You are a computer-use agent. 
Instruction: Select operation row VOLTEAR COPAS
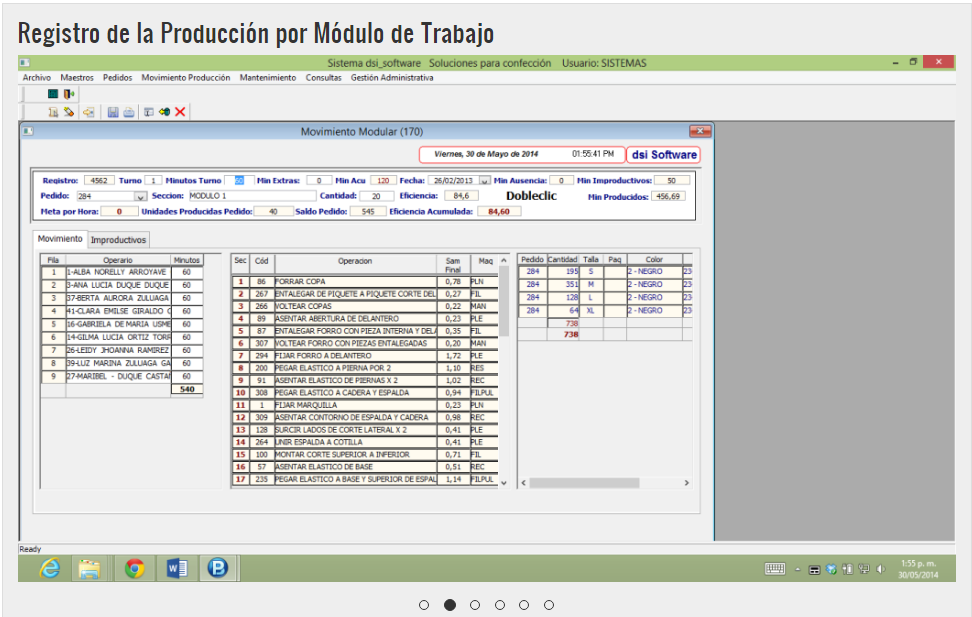click(x=366, y=306)
